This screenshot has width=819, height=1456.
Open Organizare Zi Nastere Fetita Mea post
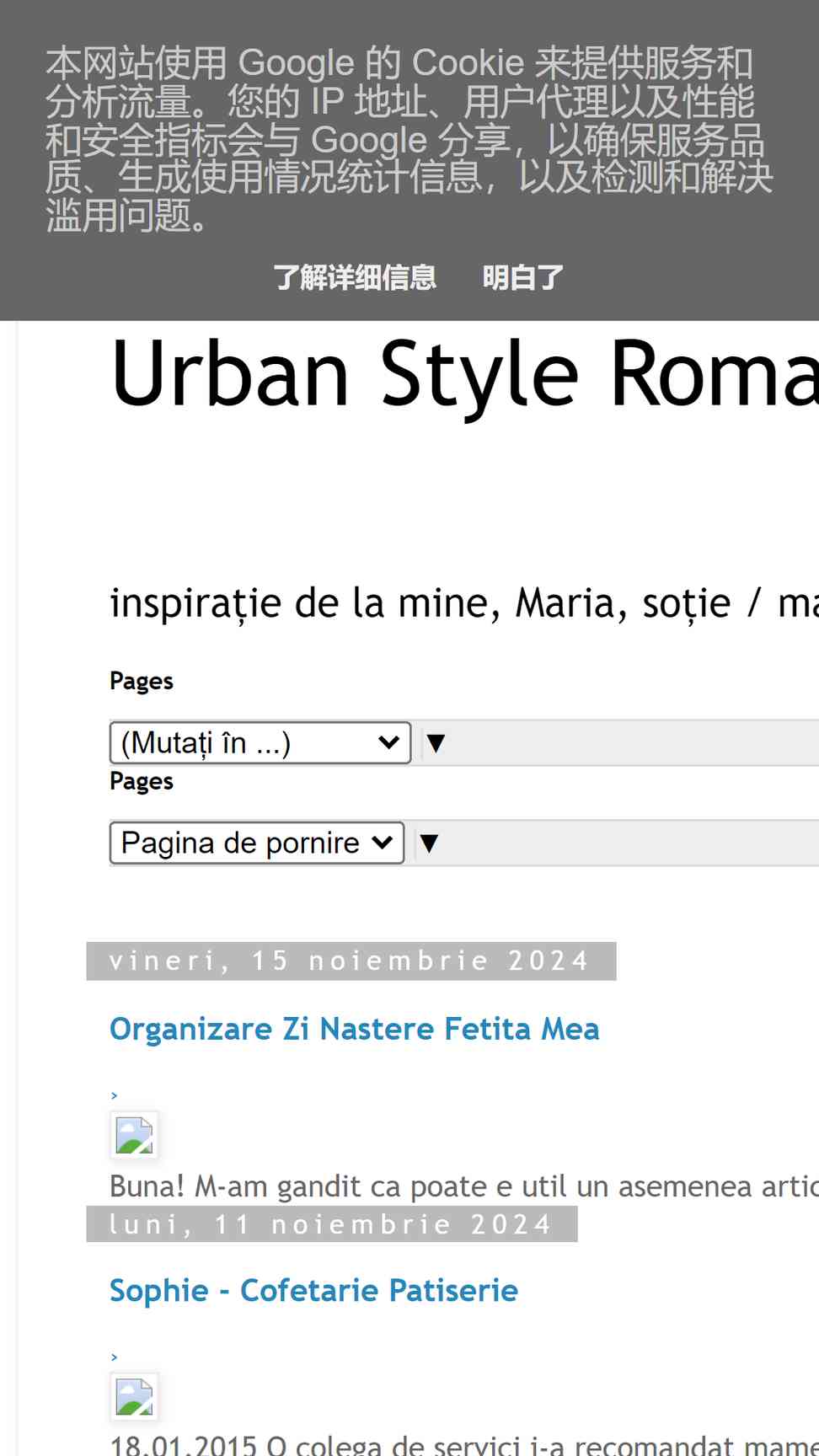355,1030
